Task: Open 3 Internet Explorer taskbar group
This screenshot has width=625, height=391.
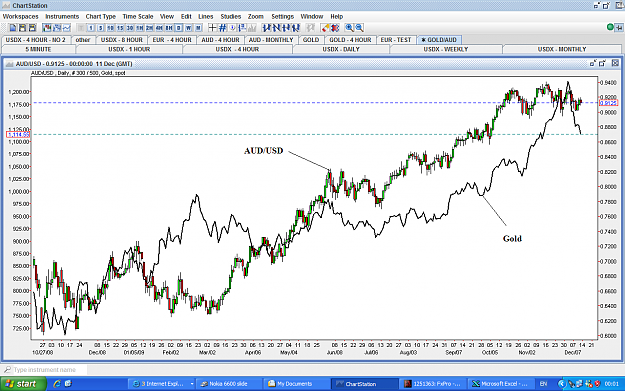Action: tap(160, 384)
